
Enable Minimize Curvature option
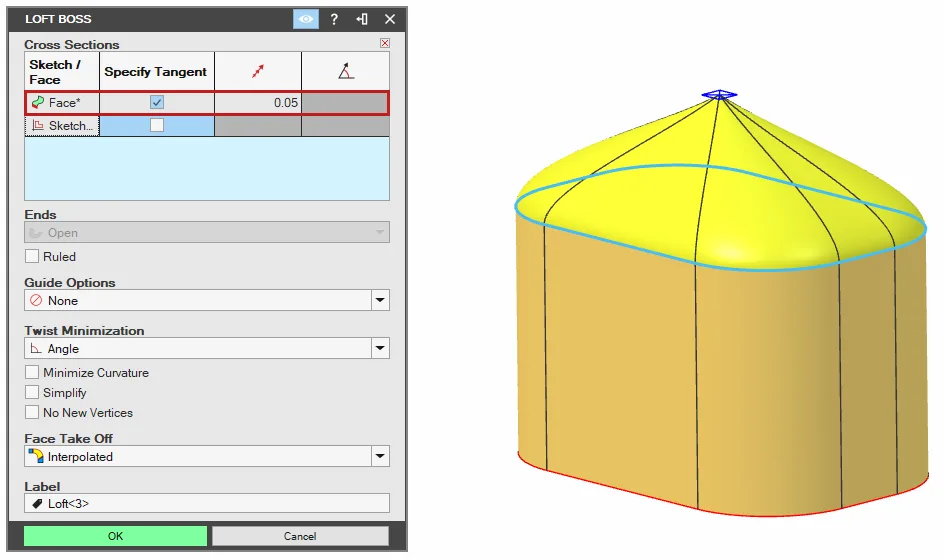point(32,372)
